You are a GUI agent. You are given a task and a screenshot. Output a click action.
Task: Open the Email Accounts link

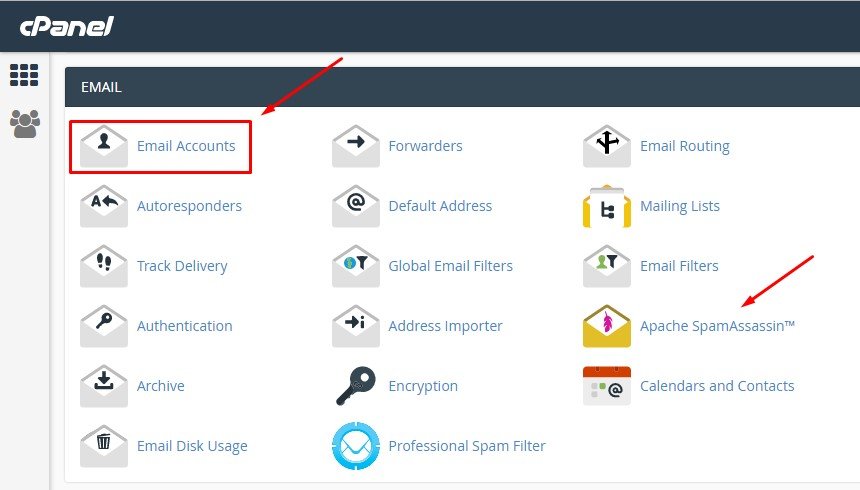point(186,146)
